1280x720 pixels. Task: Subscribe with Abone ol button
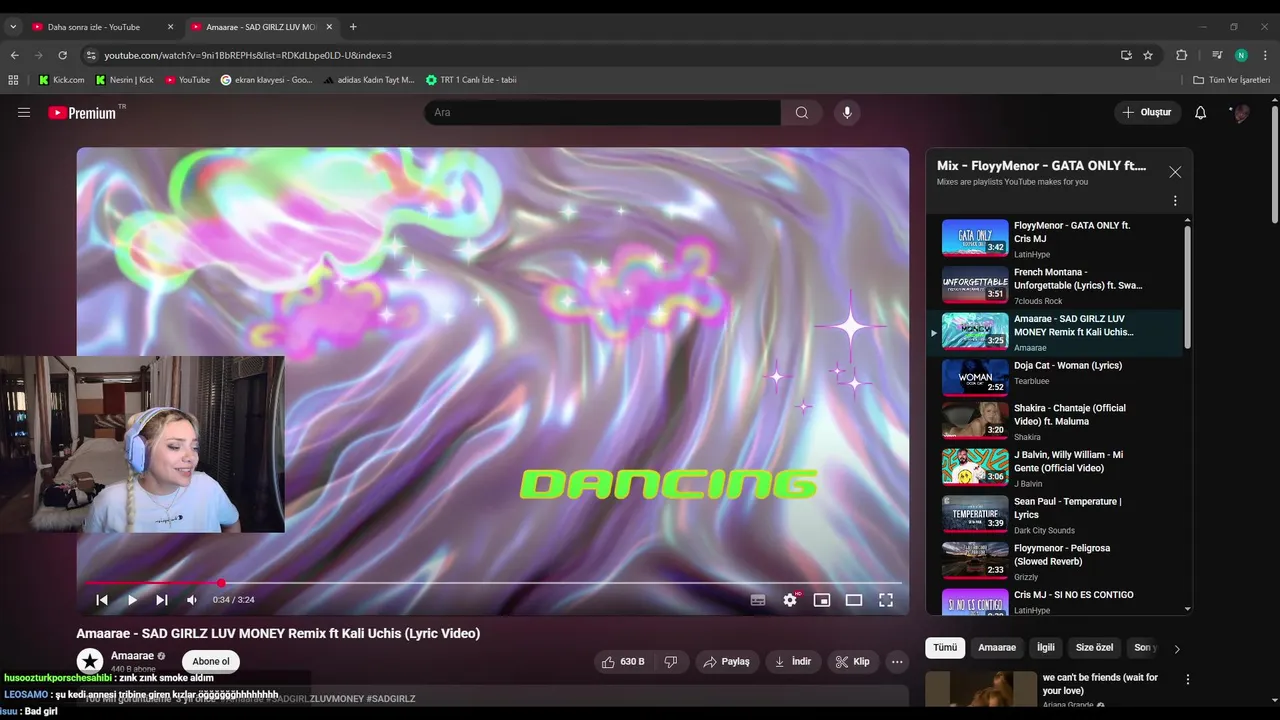(211, 662)
